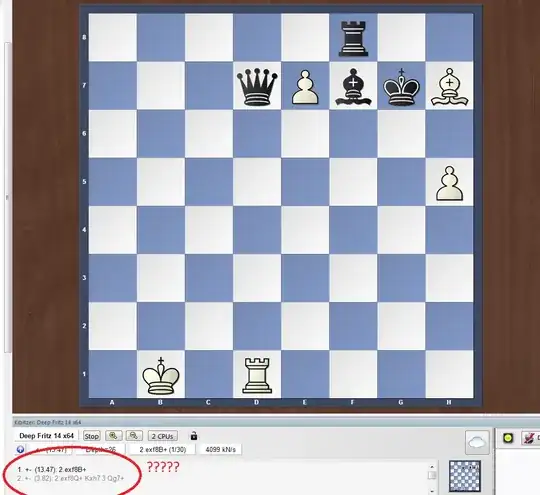This screenshot has width=540, height=495.
Task: Select first analysis line 2.exf8B+
Action: (52, 470)
